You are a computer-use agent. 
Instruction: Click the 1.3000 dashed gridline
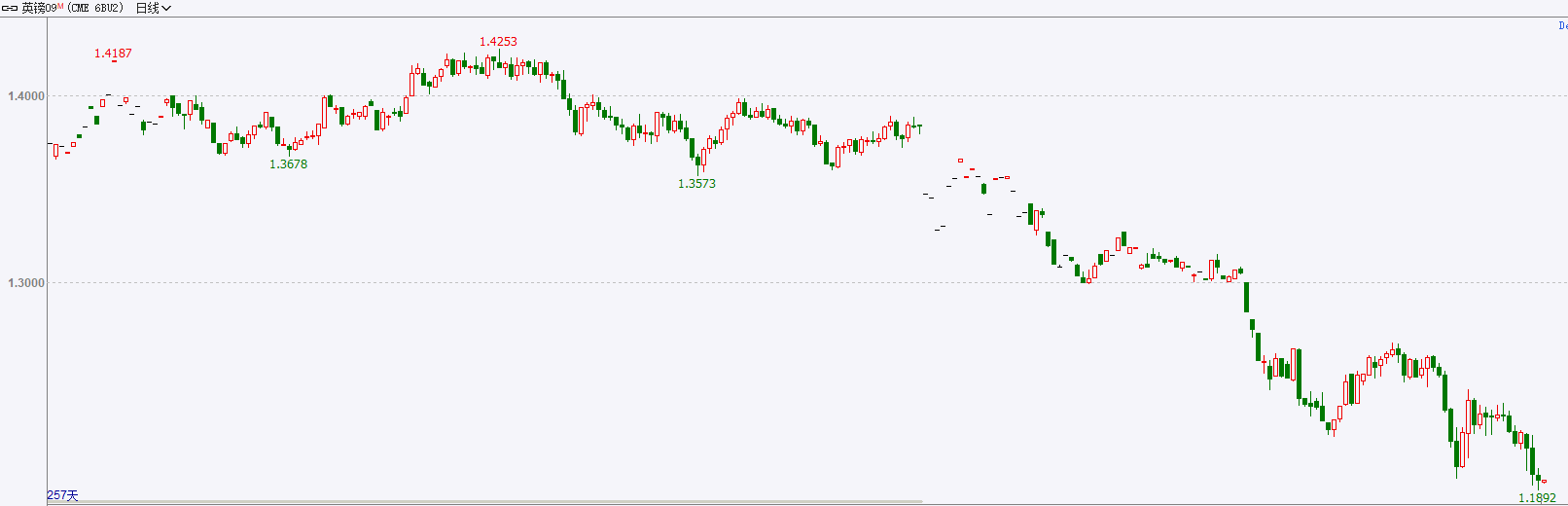coord(807,283)
